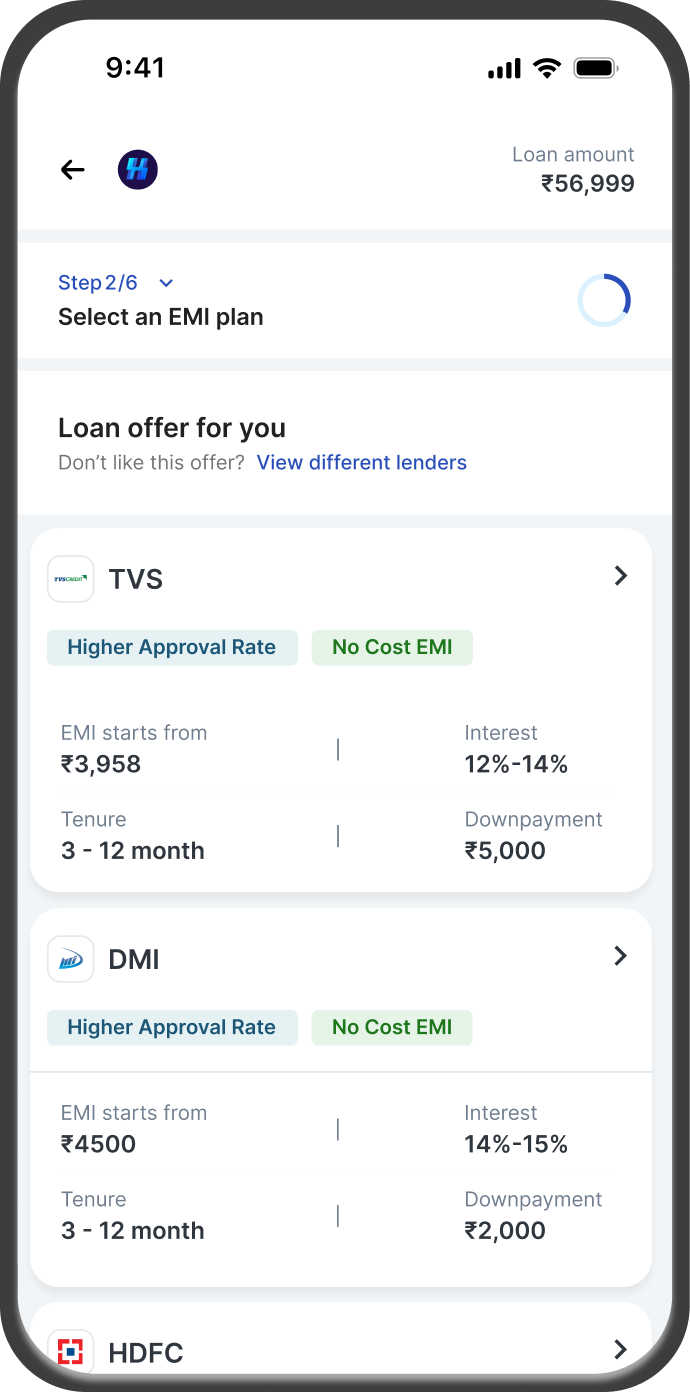690x1392 pixels.
Task: Tap the TVS Credit logo icon
Action: 71,579
